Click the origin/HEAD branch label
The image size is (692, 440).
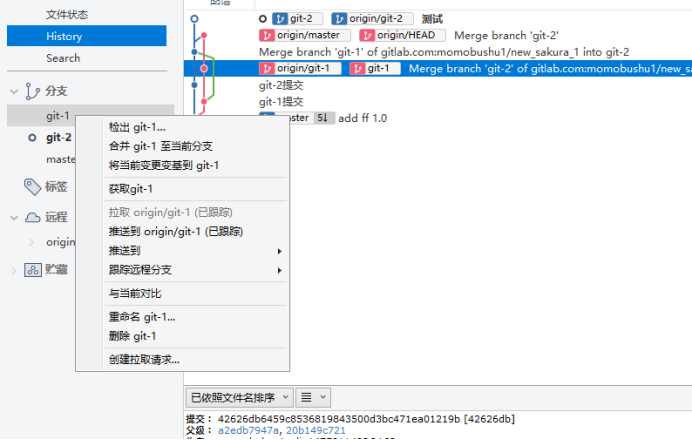pos(402,35)
